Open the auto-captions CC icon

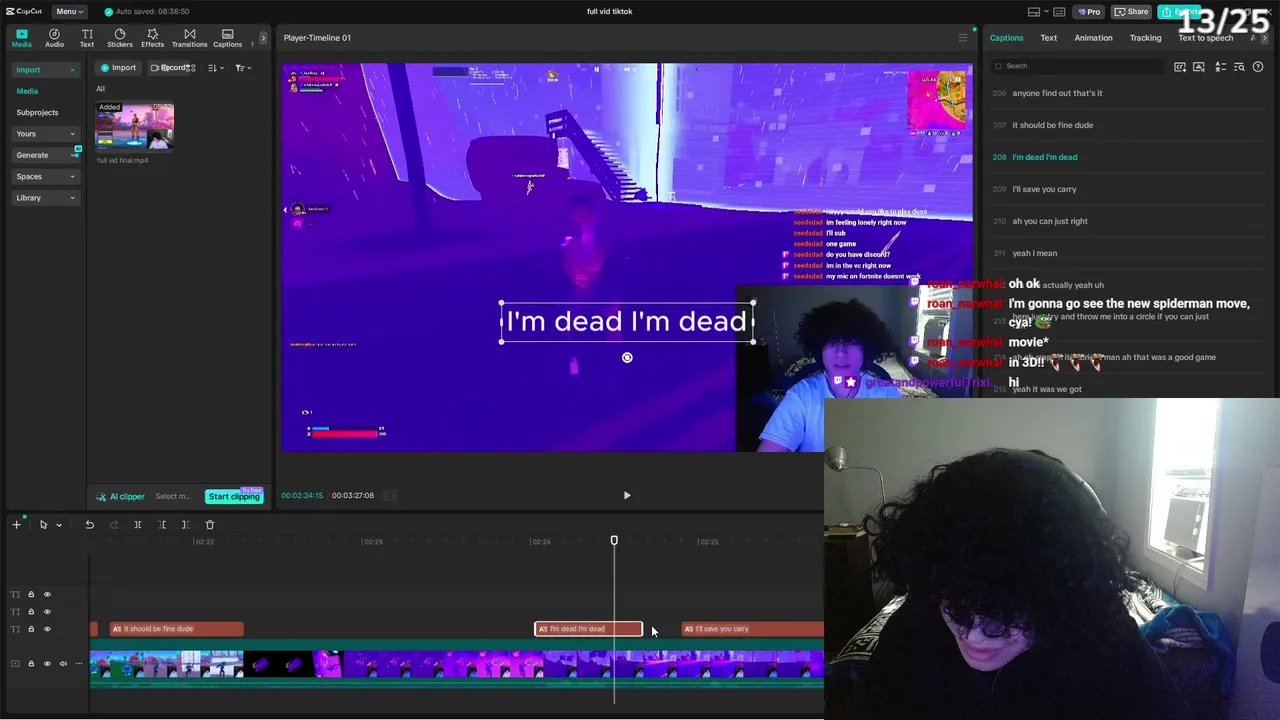tap(1180, 67)
